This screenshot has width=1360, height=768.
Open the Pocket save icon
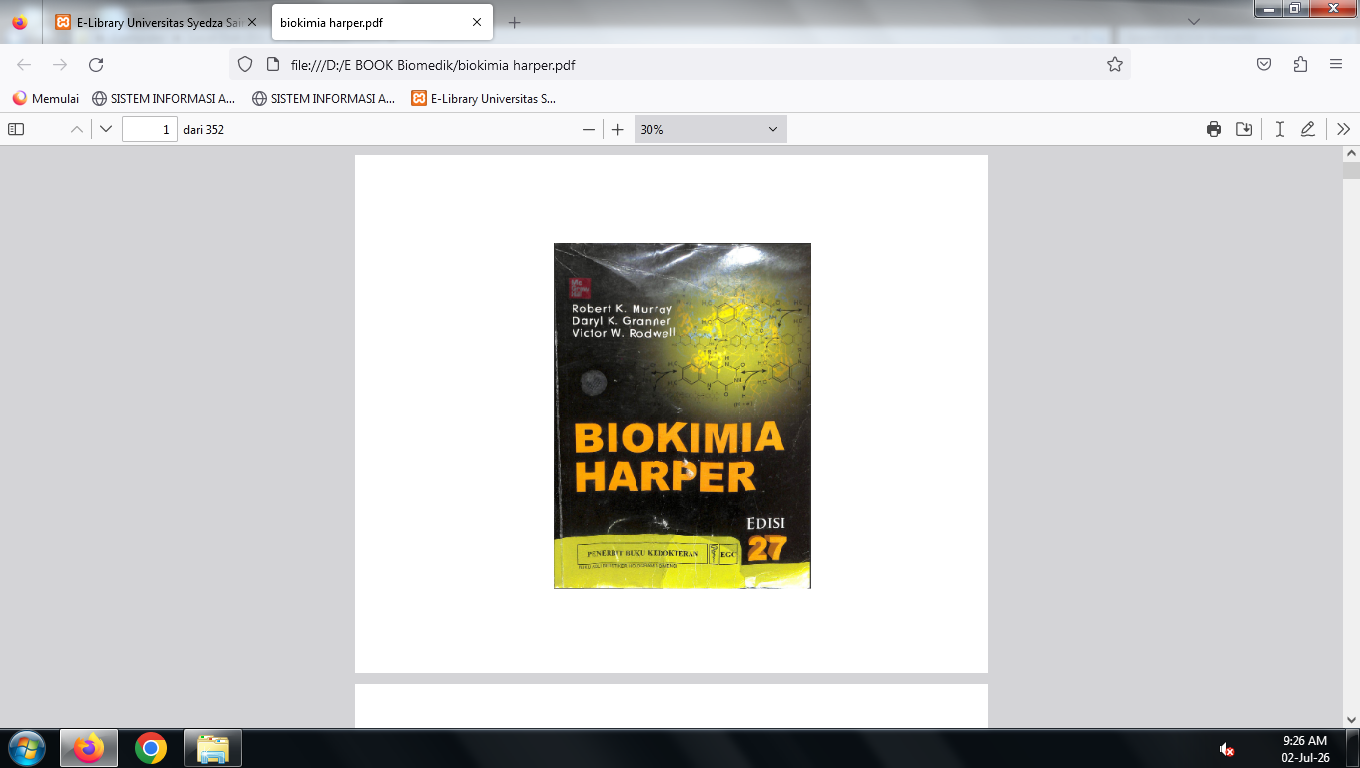pos(1264,65)
